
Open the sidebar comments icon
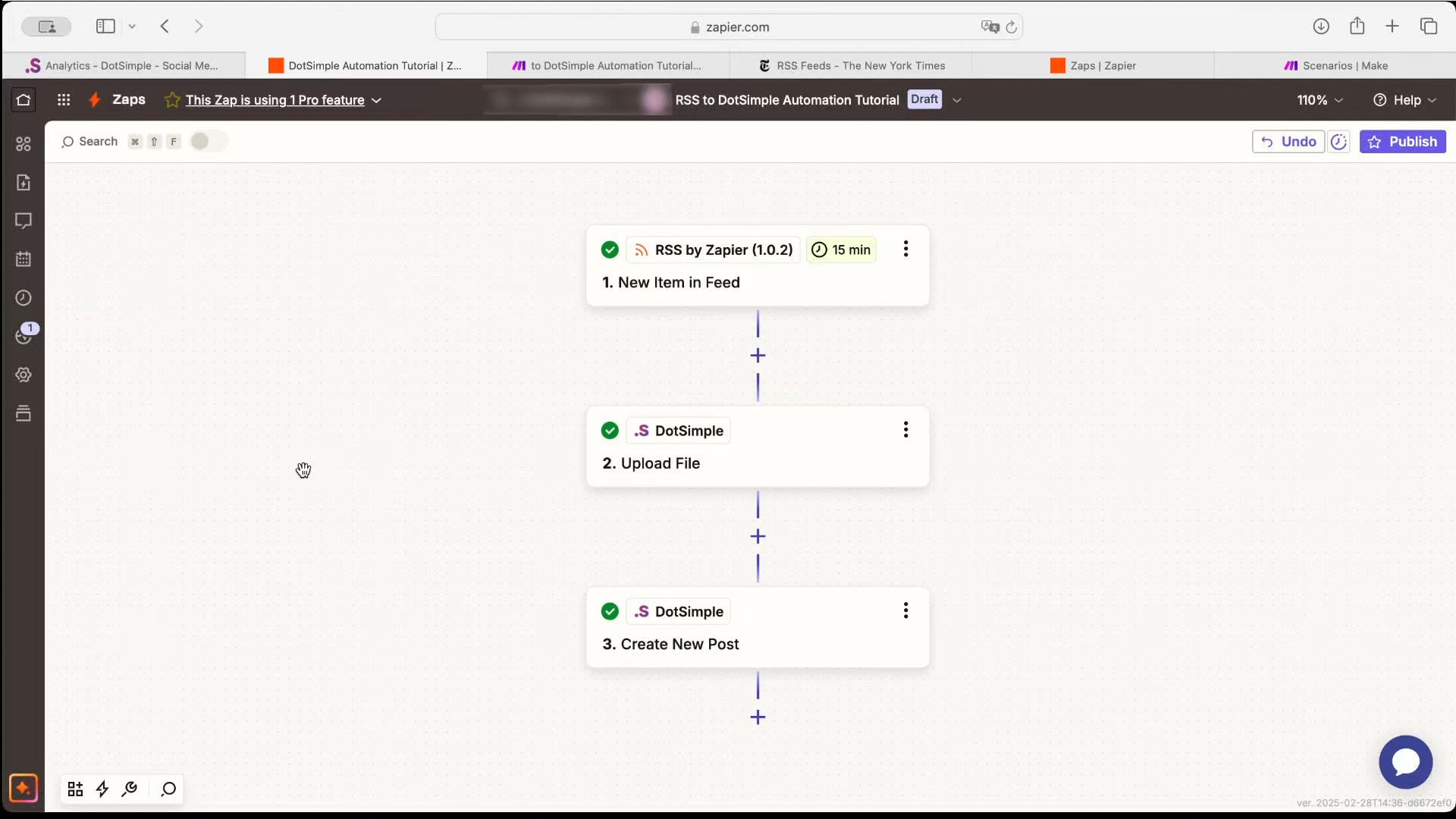pos(24,221)
